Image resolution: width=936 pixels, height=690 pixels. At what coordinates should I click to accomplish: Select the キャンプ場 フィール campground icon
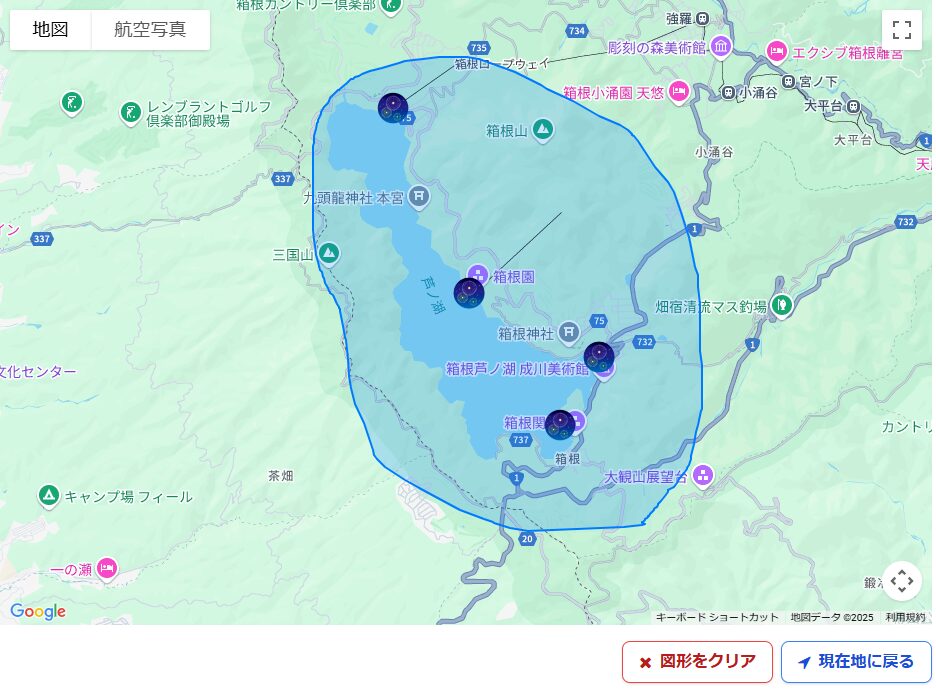(49, 495)
